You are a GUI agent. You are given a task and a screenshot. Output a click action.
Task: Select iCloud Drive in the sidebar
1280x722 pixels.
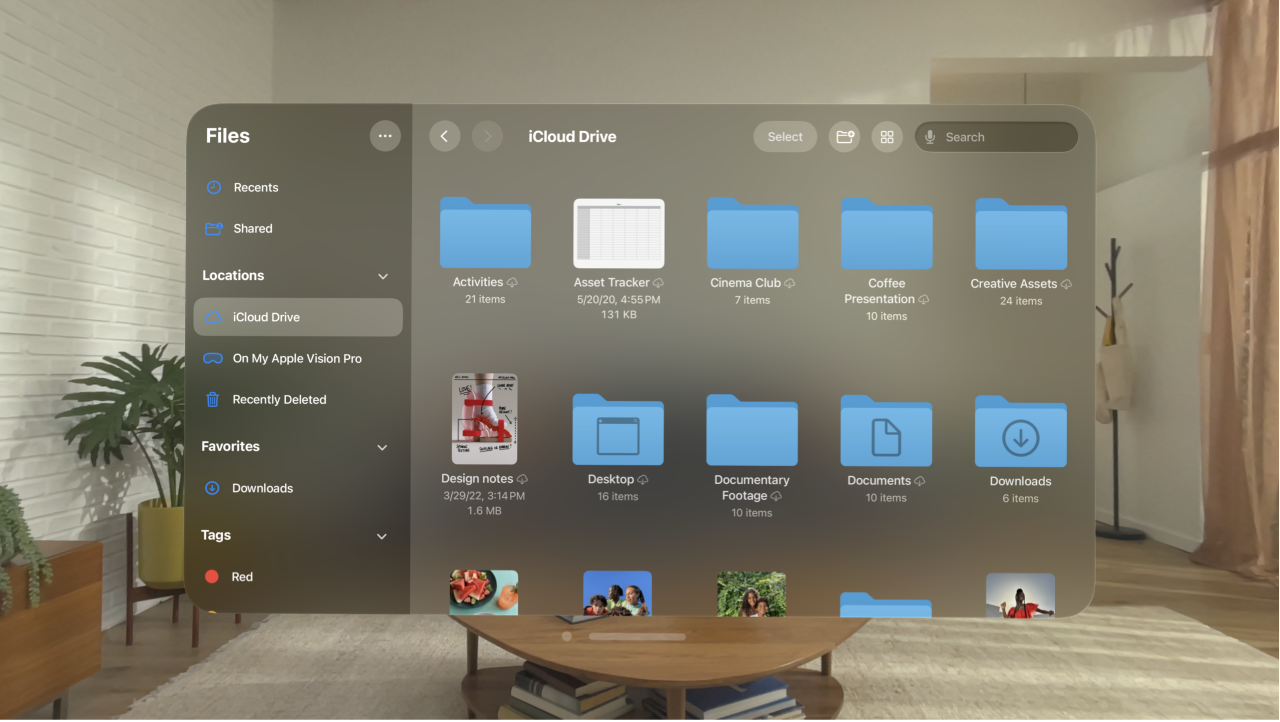tap(266, 317)
